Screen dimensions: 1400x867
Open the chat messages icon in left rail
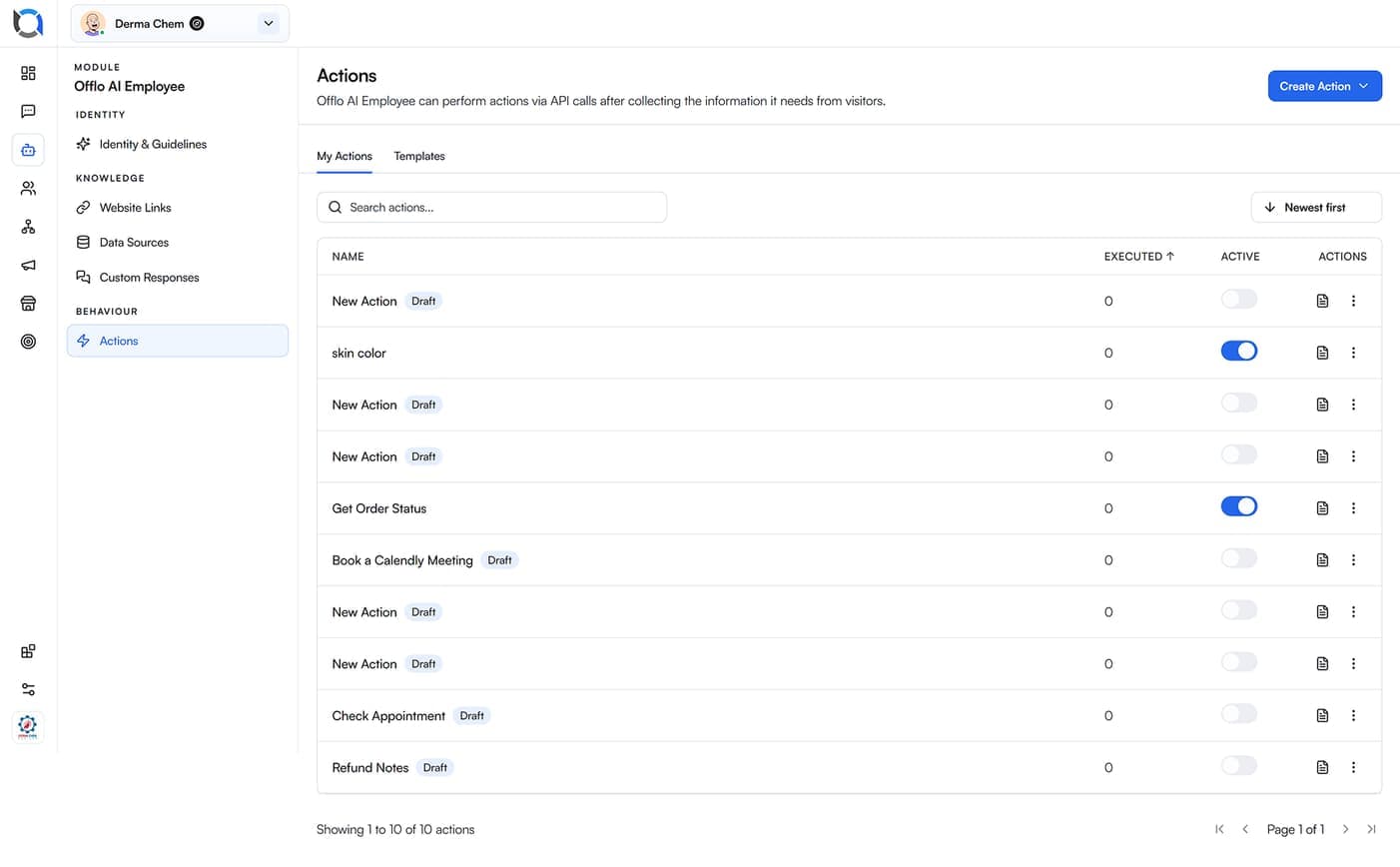[28, 111]
